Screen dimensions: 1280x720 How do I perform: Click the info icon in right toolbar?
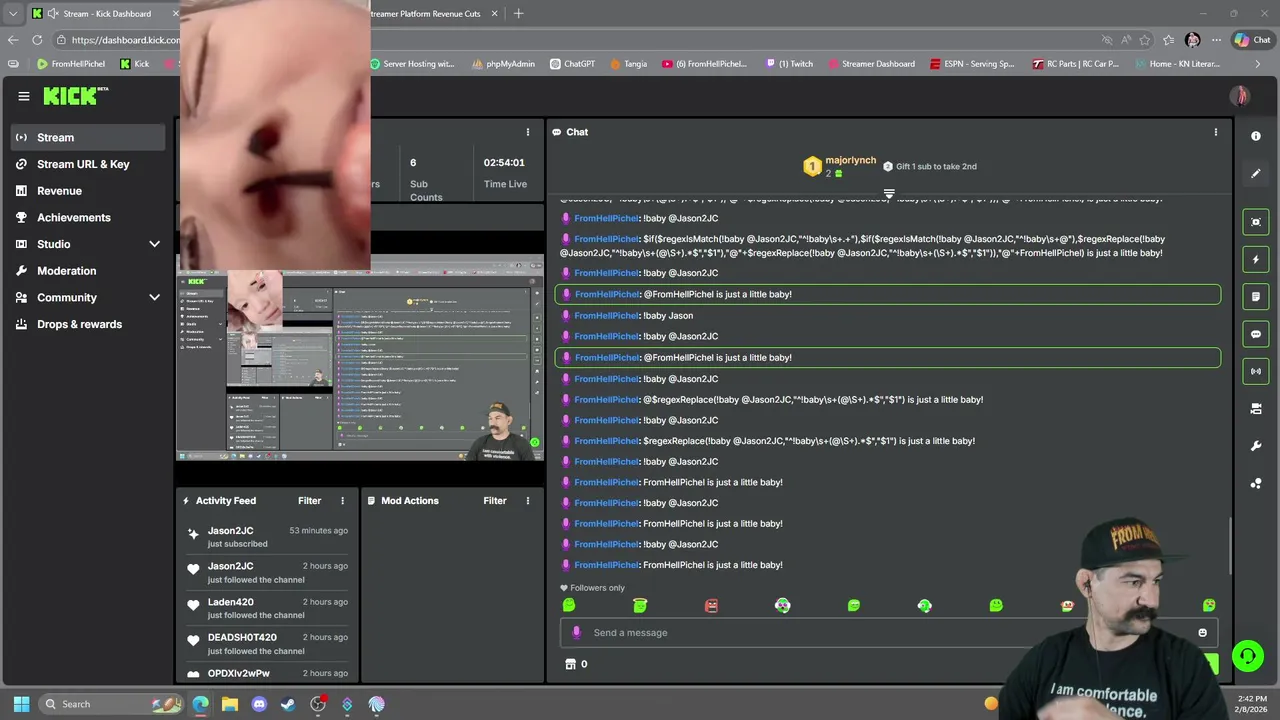click(x=1256, y=136)
